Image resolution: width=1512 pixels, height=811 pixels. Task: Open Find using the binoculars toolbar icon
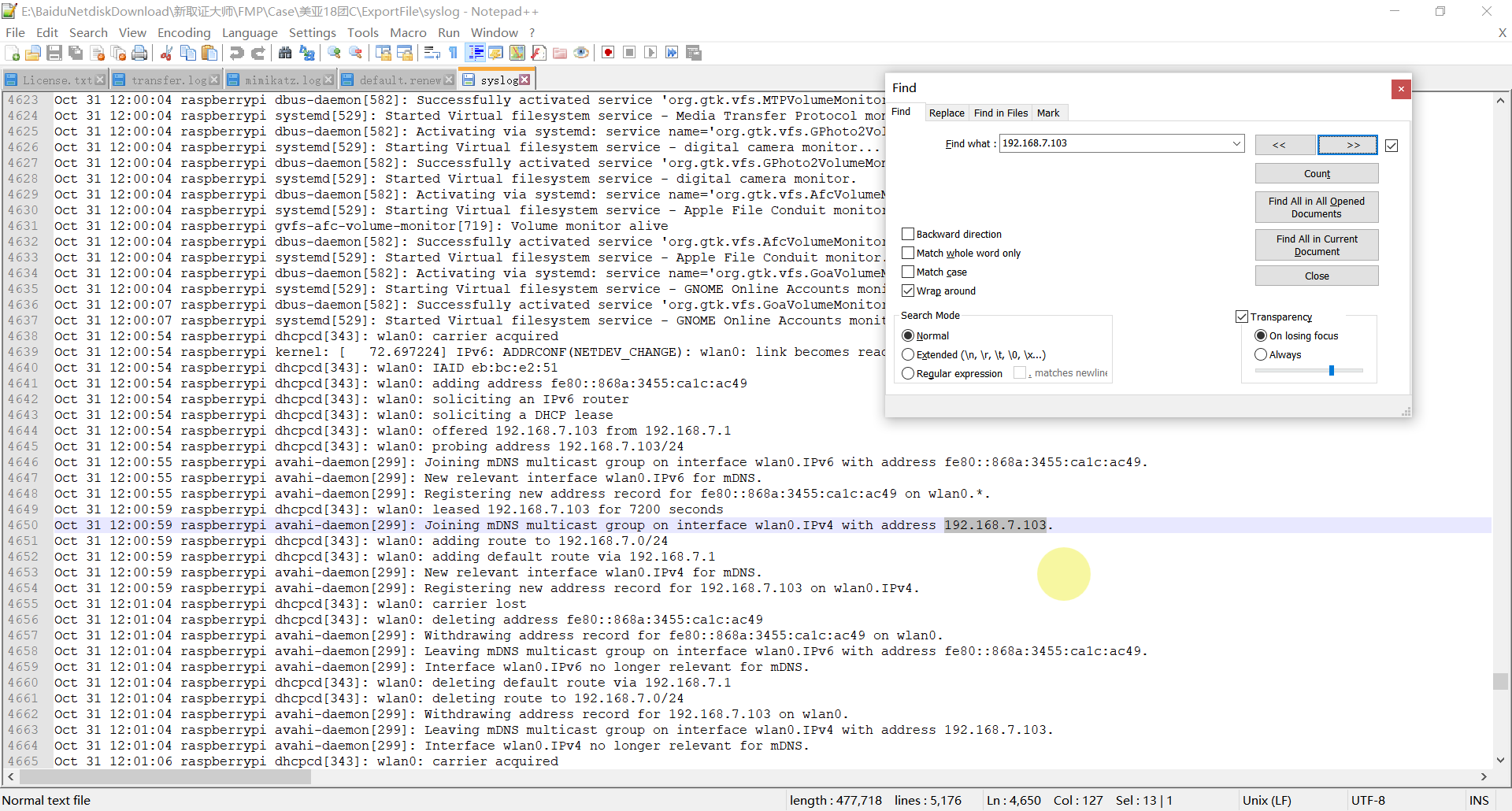[x=285, y=53]
